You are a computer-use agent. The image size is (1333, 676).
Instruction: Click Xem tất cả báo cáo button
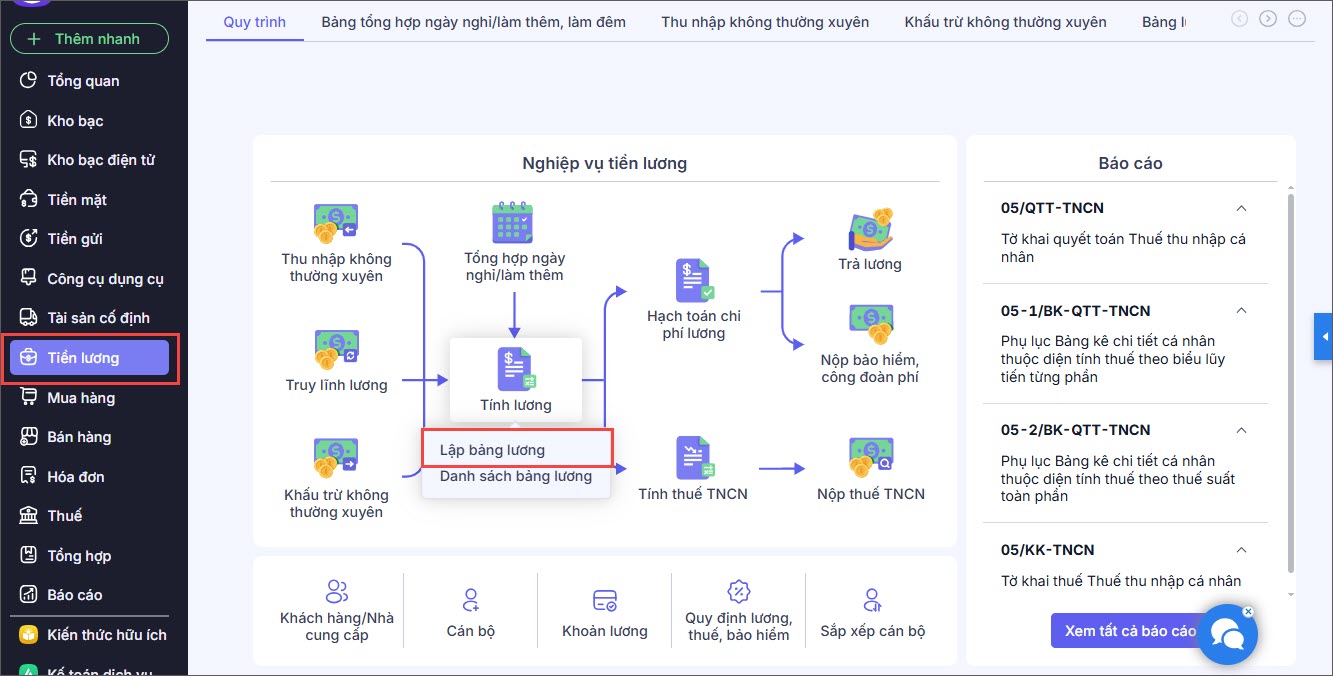pyautogui.click(x=1130, y=631)
